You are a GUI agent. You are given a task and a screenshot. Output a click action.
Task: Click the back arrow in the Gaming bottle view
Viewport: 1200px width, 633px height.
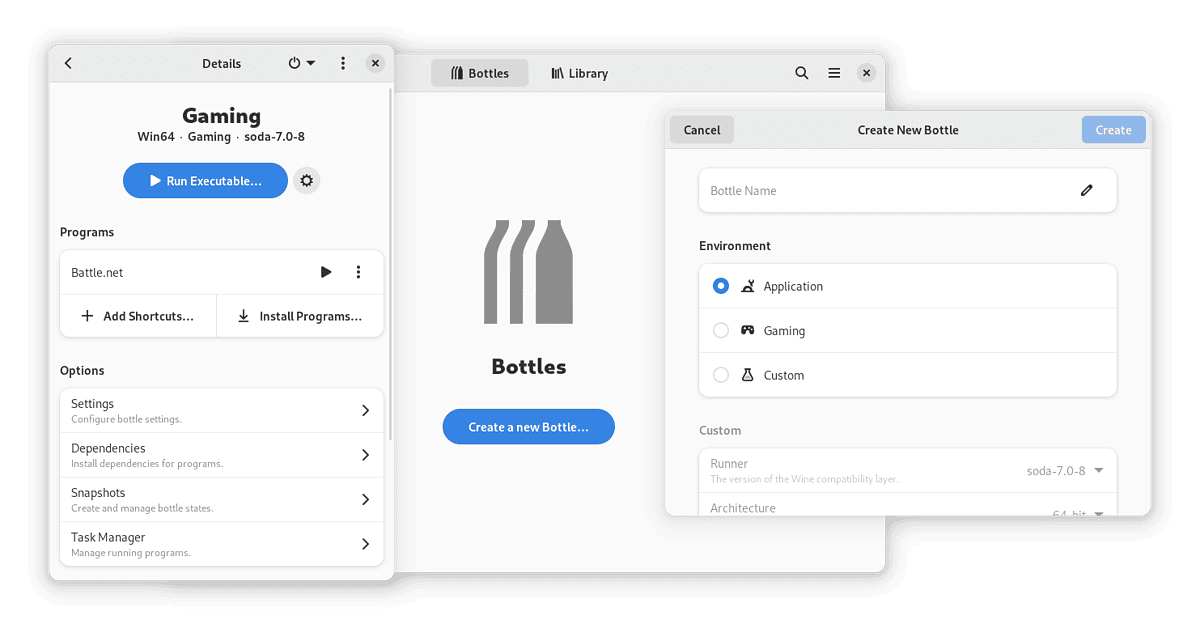point(68,63)
